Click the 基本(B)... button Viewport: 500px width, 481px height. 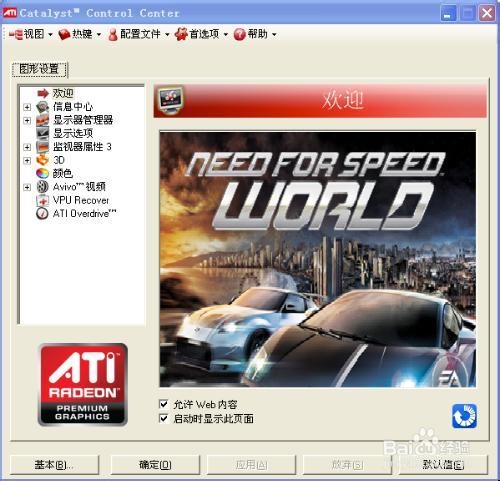pyautogui.click(x=55, y=465)
